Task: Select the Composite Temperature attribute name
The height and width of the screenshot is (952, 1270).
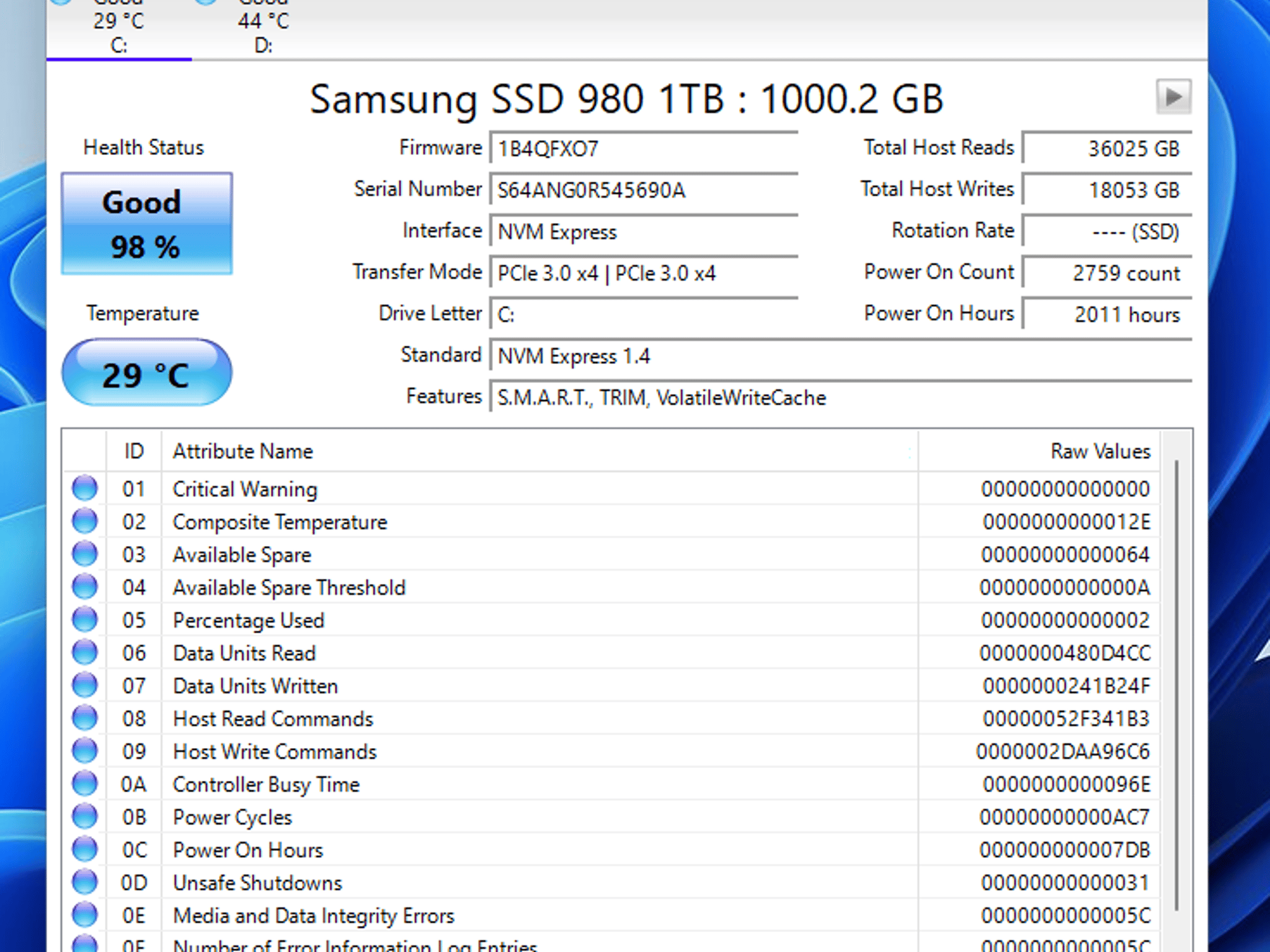Action: click(x=280, y=522)
